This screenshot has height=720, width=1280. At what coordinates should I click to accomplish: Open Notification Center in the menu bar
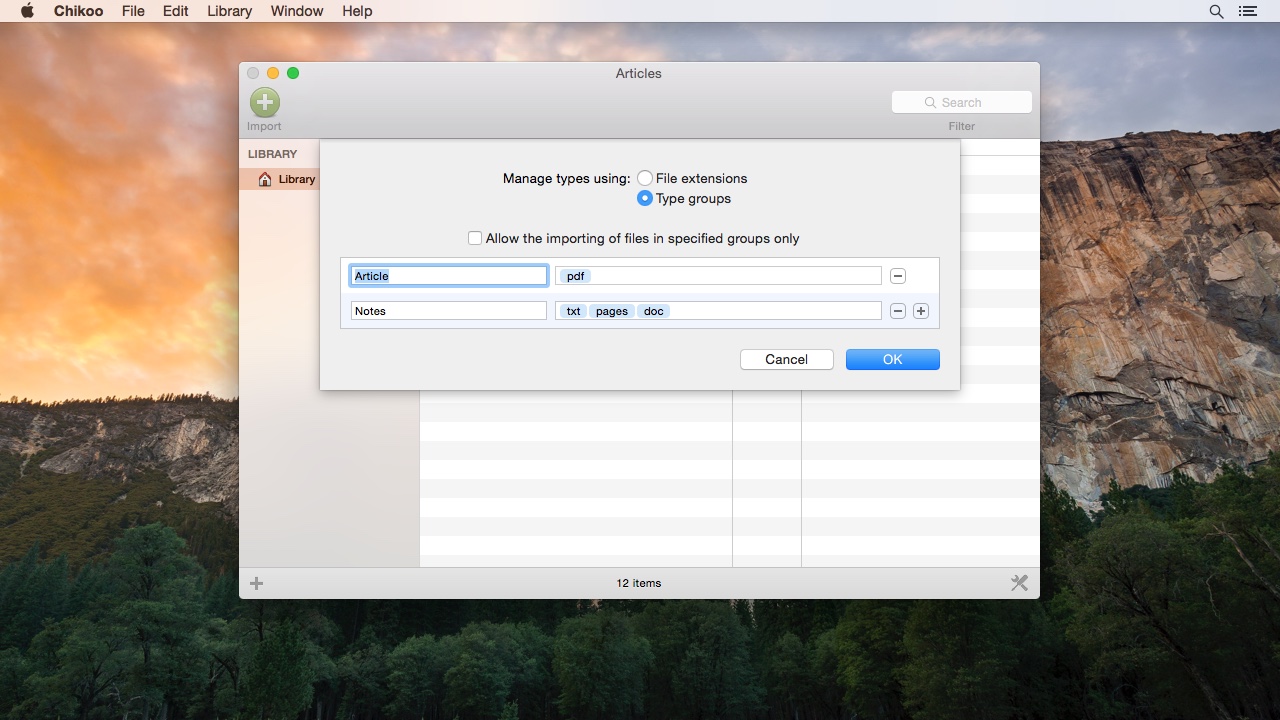[1247, 11]
